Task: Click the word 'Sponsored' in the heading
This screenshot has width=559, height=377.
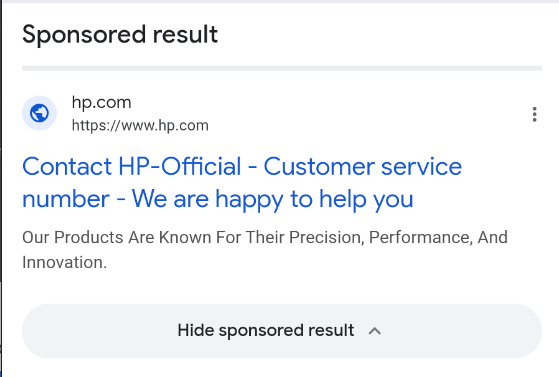Action: point(84,35)
